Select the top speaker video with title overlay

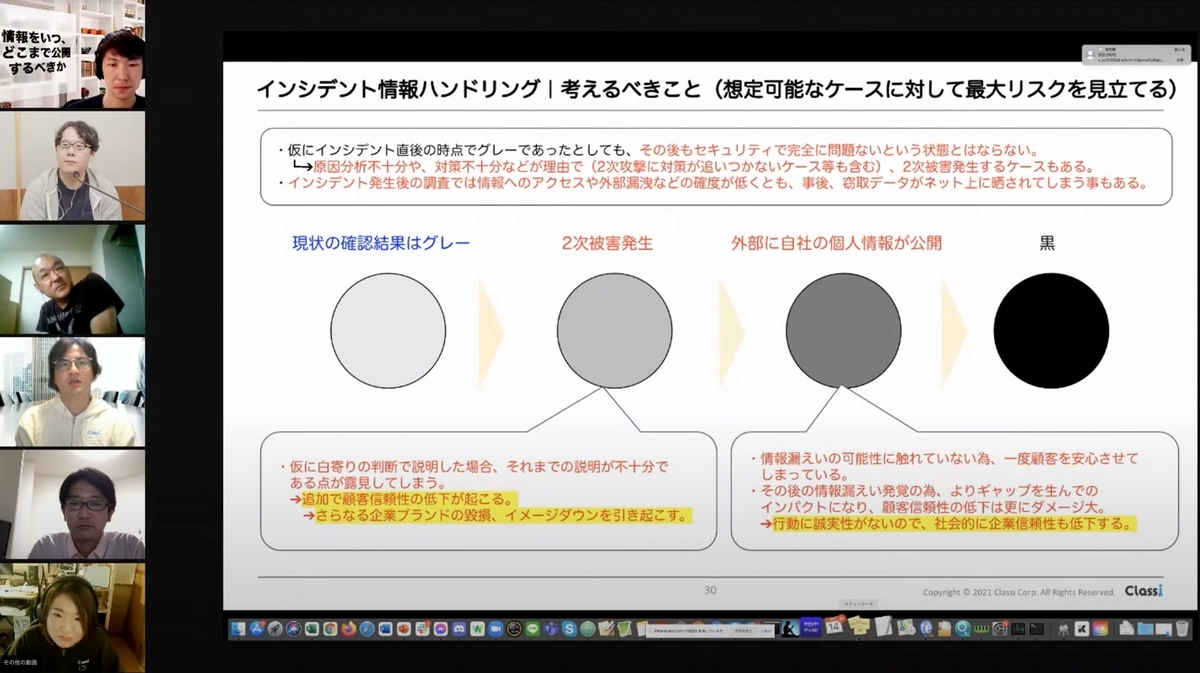(x=72, y=55)
